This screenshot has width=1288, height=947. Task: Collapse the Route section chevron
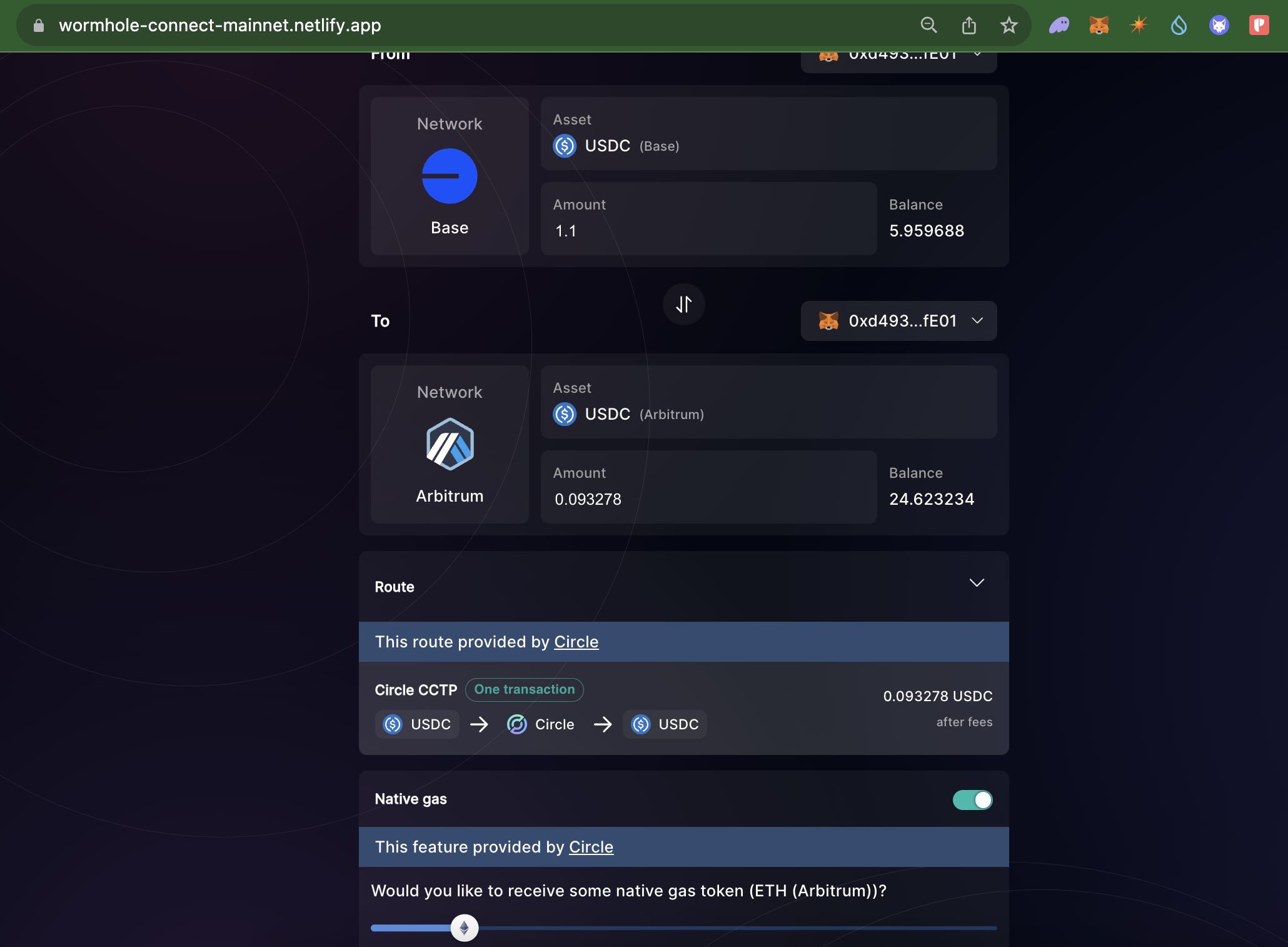point(977,583)
